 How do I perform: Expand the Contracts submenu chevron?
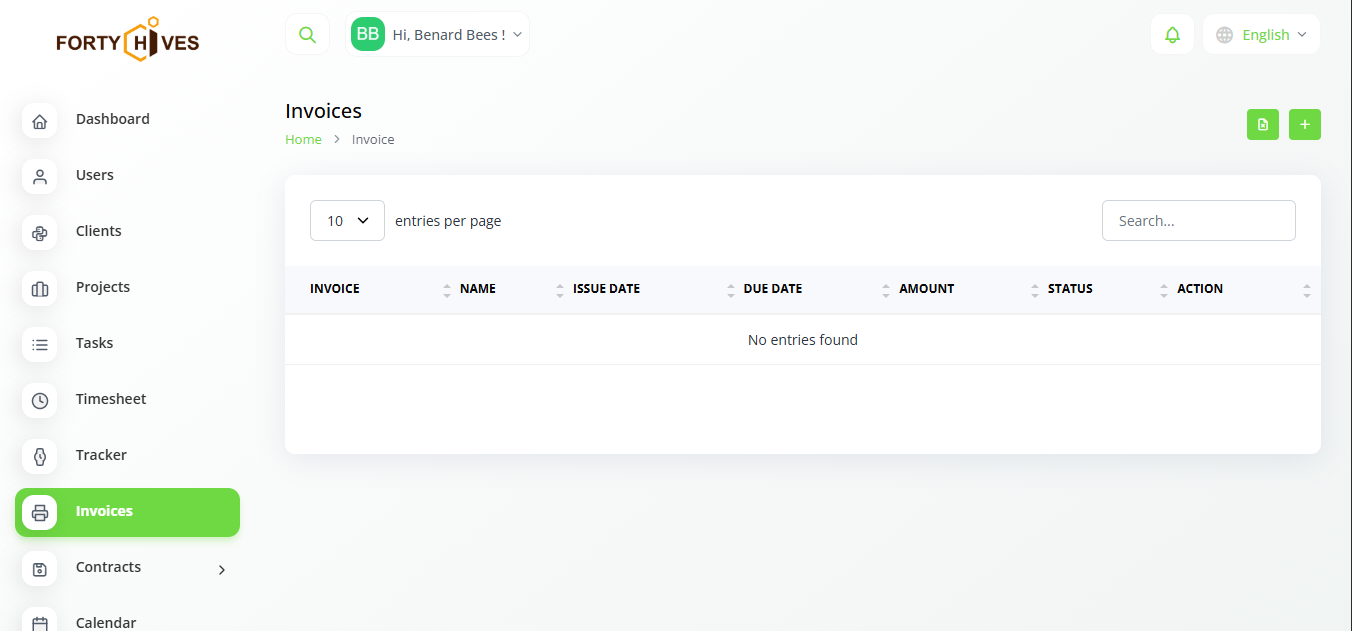pos(222,570)
